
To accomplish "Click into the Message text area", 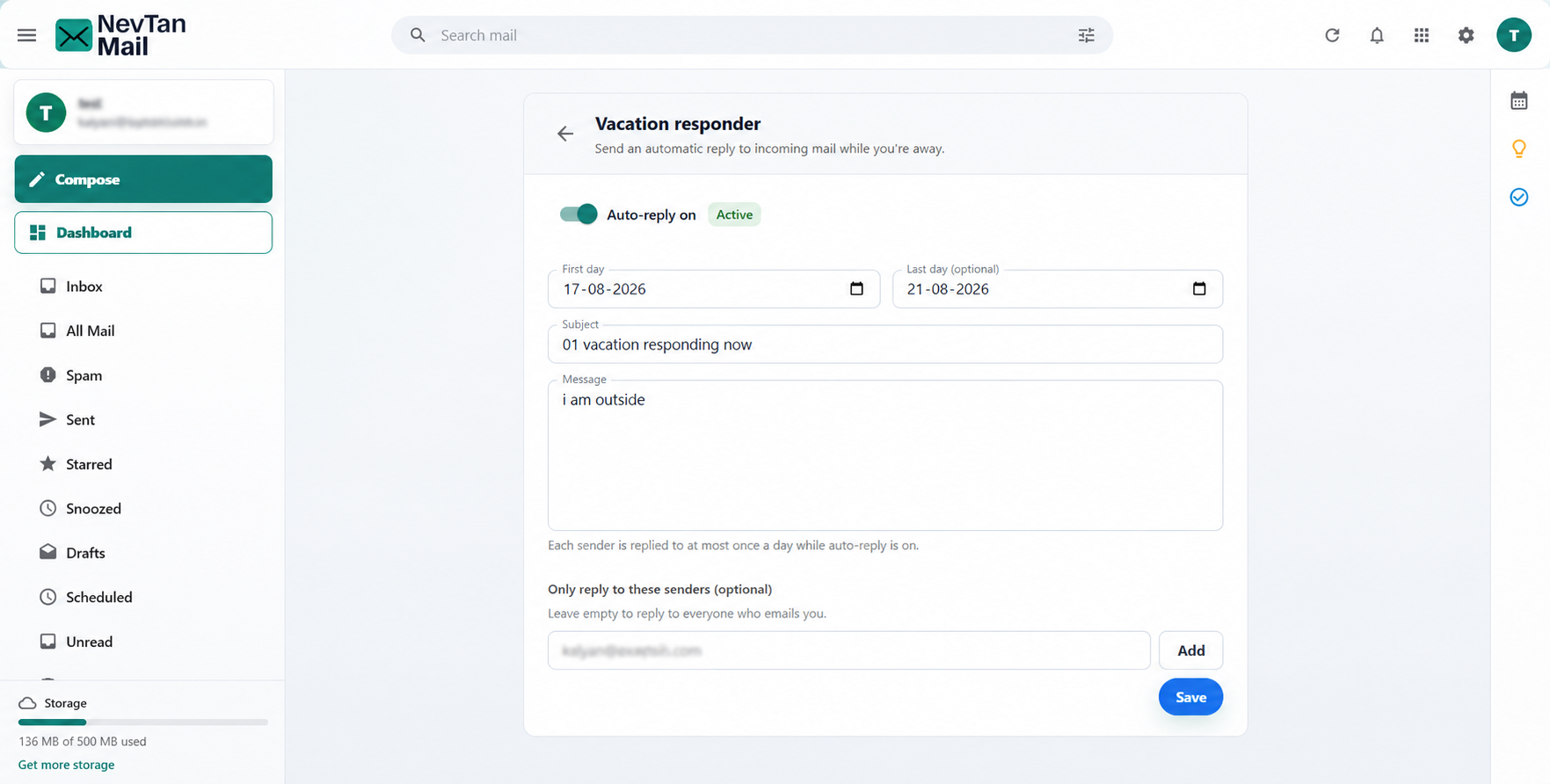I will [885, 455].
